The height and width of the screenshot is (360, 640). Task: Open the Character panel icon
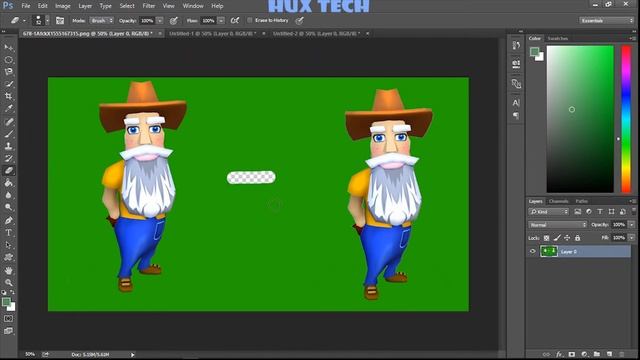[516, 103]
